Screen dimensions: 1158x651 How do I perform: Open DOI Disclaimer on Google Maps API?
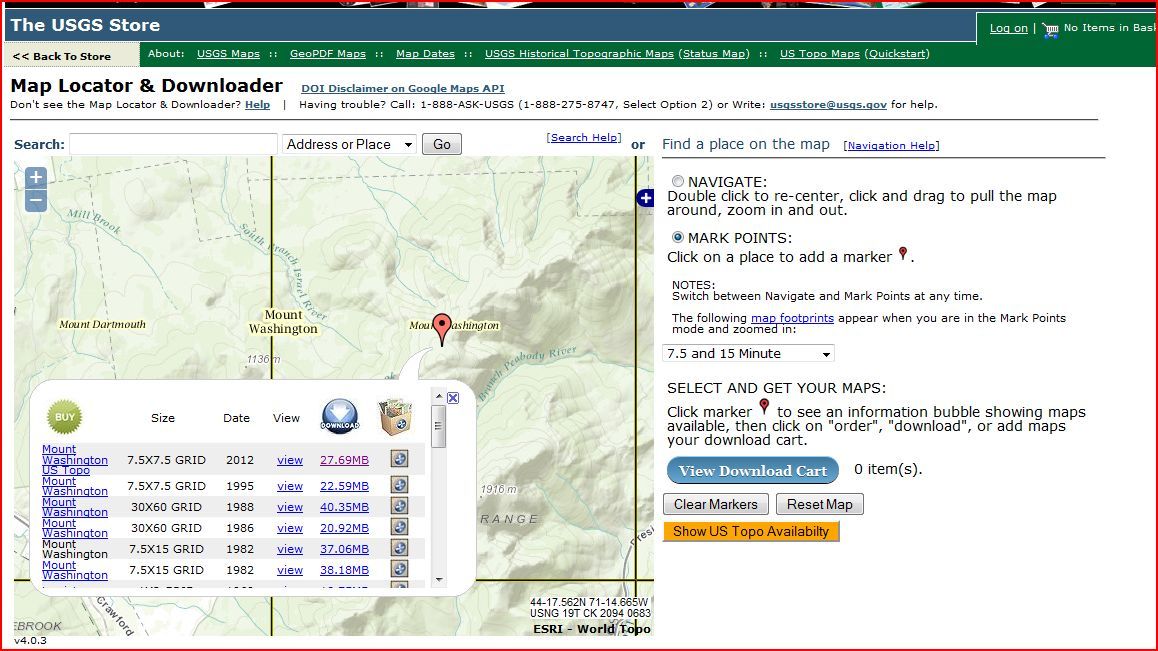pos(402,88)
